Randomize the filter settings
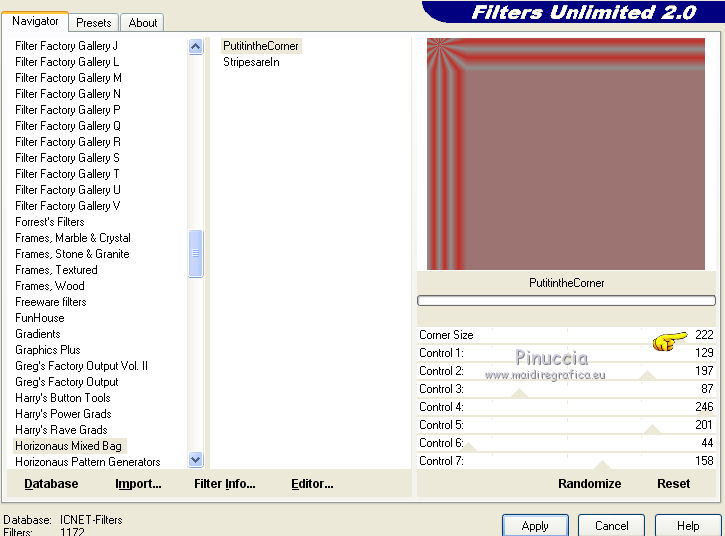This screenshot has width=725, height=536. [590, 484]
